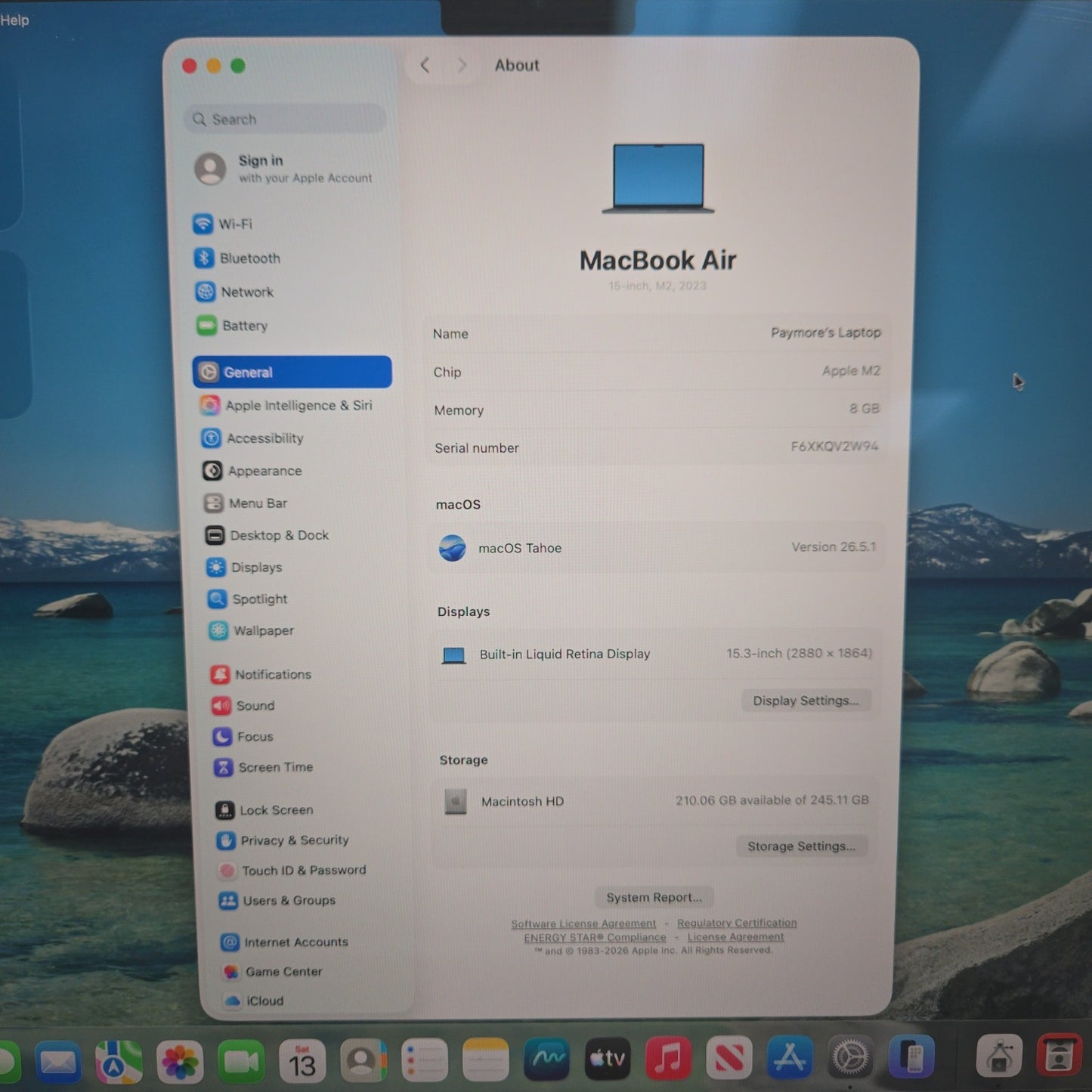Open Internet Accounts settings
This screenshot has width=1092, height=1092.
click(x=285, y=942)
